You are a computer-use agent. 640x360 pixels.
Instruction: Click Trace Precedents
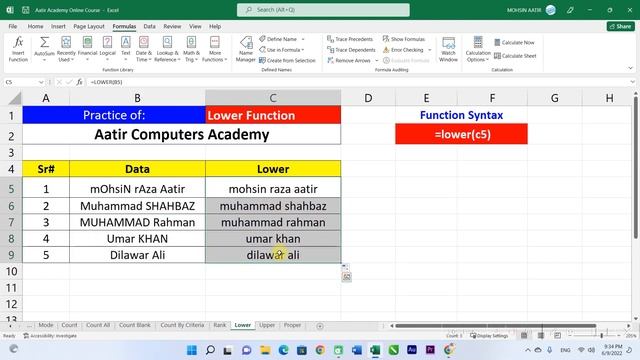(x=350, y=39)
